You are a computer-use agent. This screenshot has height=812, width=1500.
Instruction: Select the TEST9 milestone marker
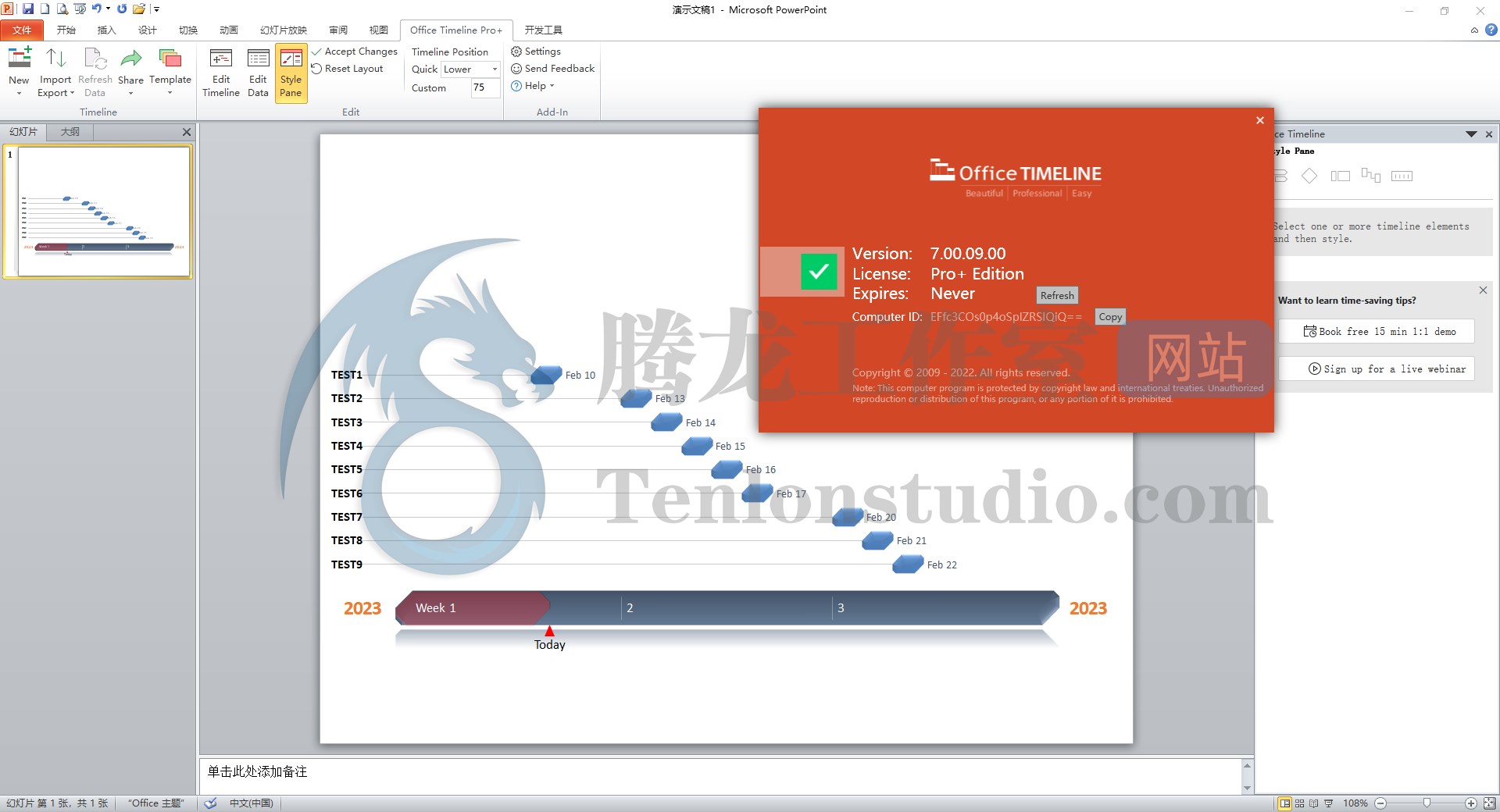tap(908, 564)
